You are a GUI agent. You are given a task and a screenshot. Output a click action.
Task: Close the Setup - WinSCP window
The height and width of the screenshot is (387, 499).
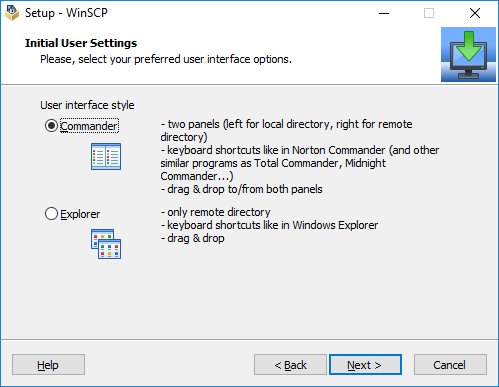click(475, 13)
